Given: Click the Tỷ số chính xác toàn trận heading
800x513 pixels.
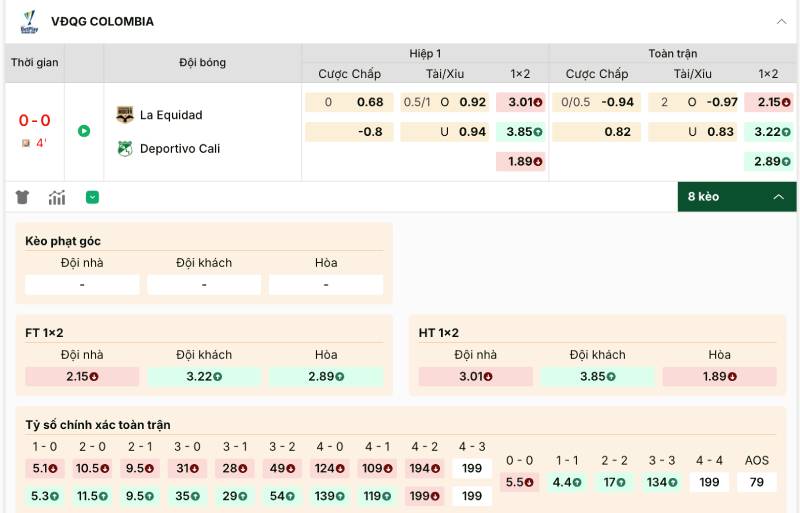Looking at the screenshot, I should click(x=98, y=425).
